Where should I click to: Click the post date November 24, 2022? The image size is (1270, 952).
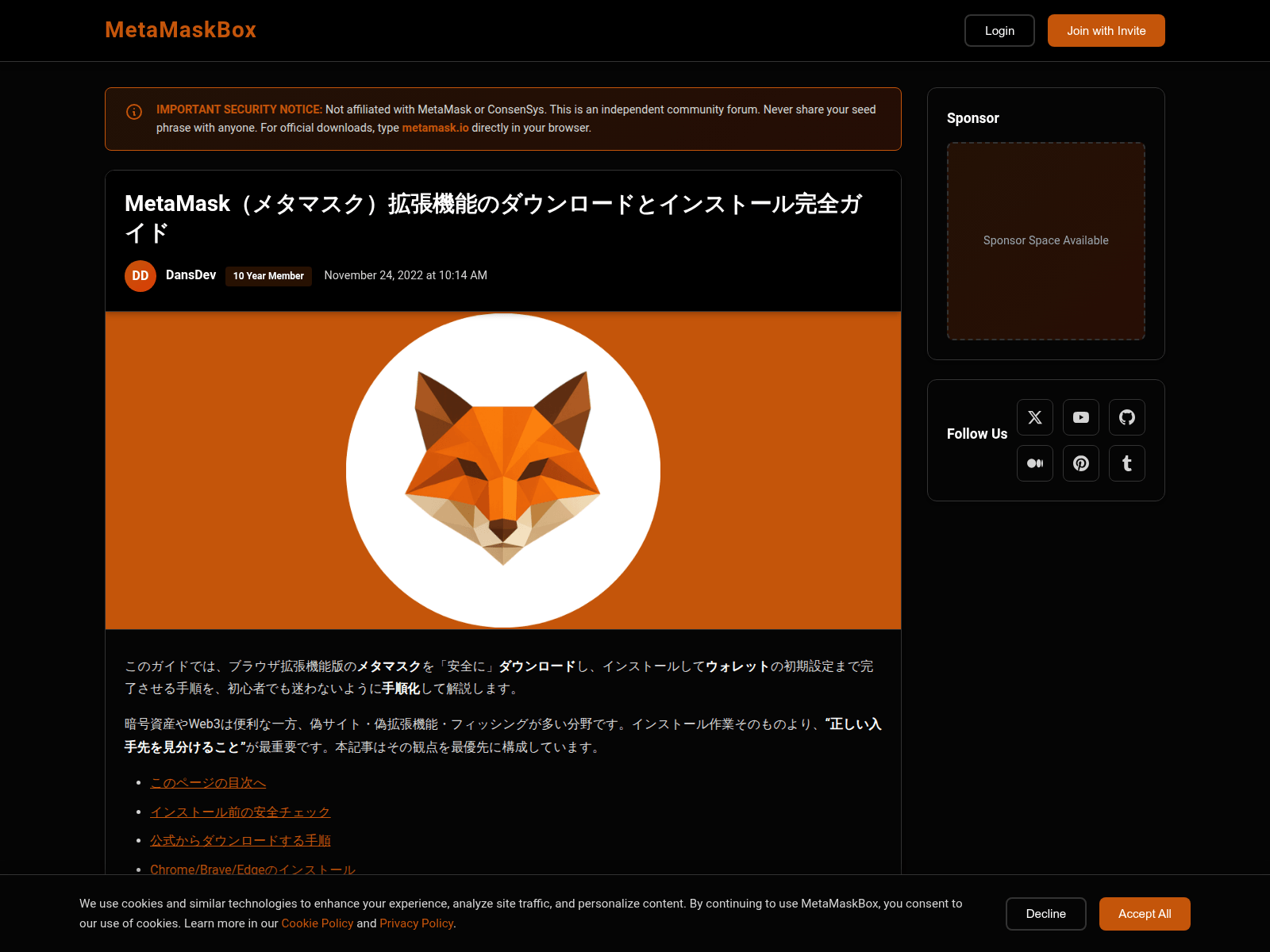point(406,275)
